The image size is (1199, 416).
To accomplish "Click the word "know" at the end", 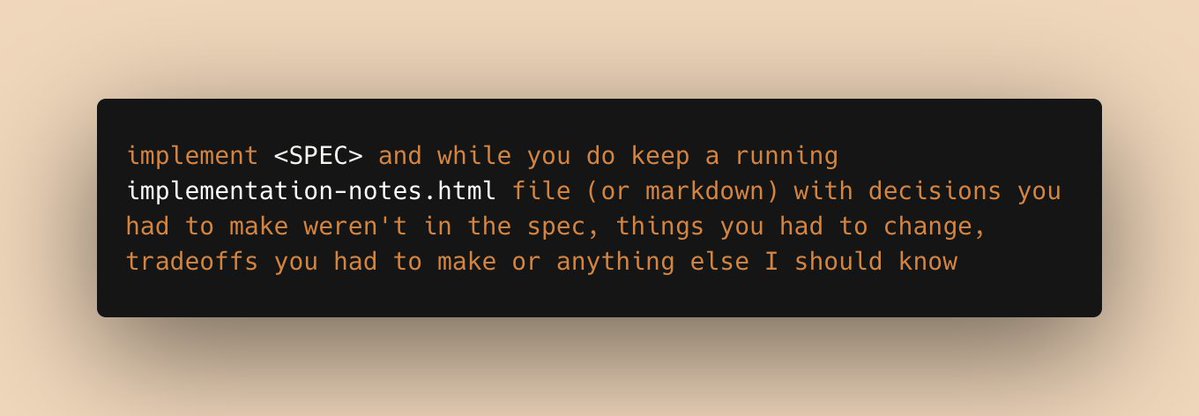I will pyautogui.click(x=928, y=262).
